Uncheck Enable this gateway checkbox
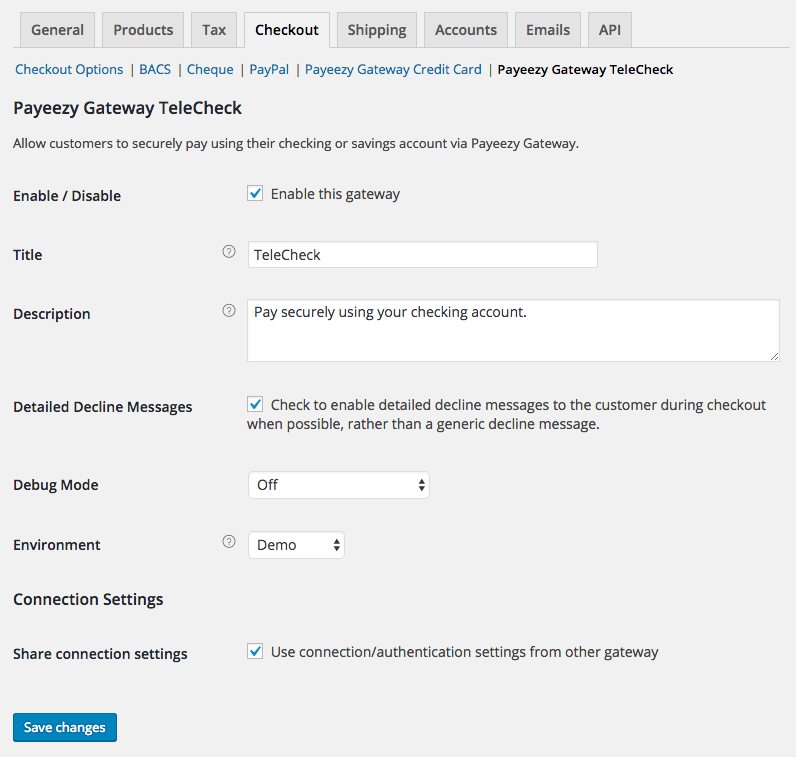Screen dimensions: 796x757 pos(255,193)
